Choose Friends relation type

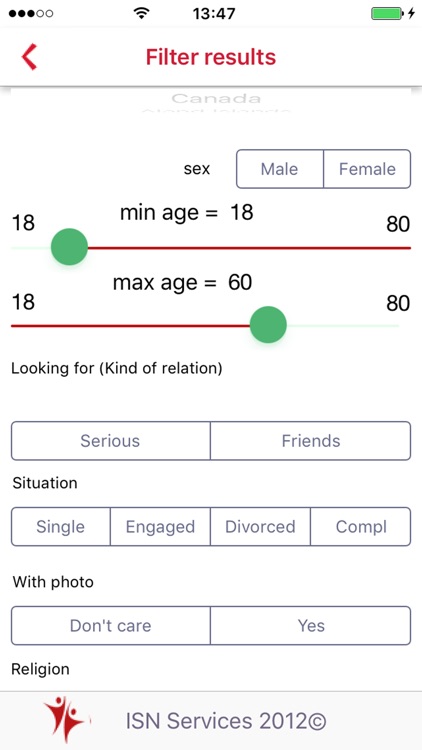[x=311, y=441]
